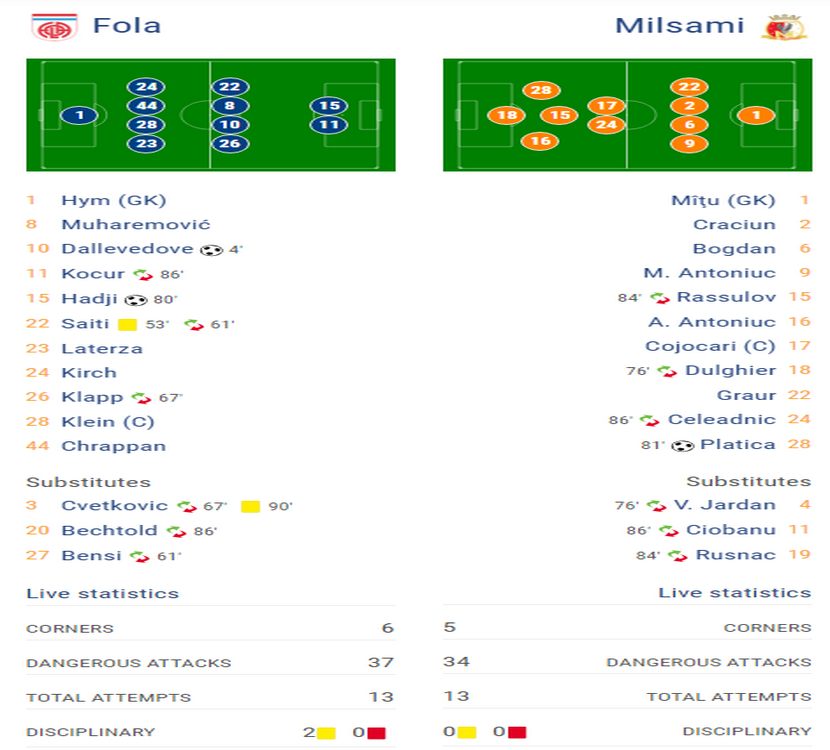Click substitution arrows icon next to Kocur
The height and width of the screenshot is (750, 830).
tap(143, 275)
